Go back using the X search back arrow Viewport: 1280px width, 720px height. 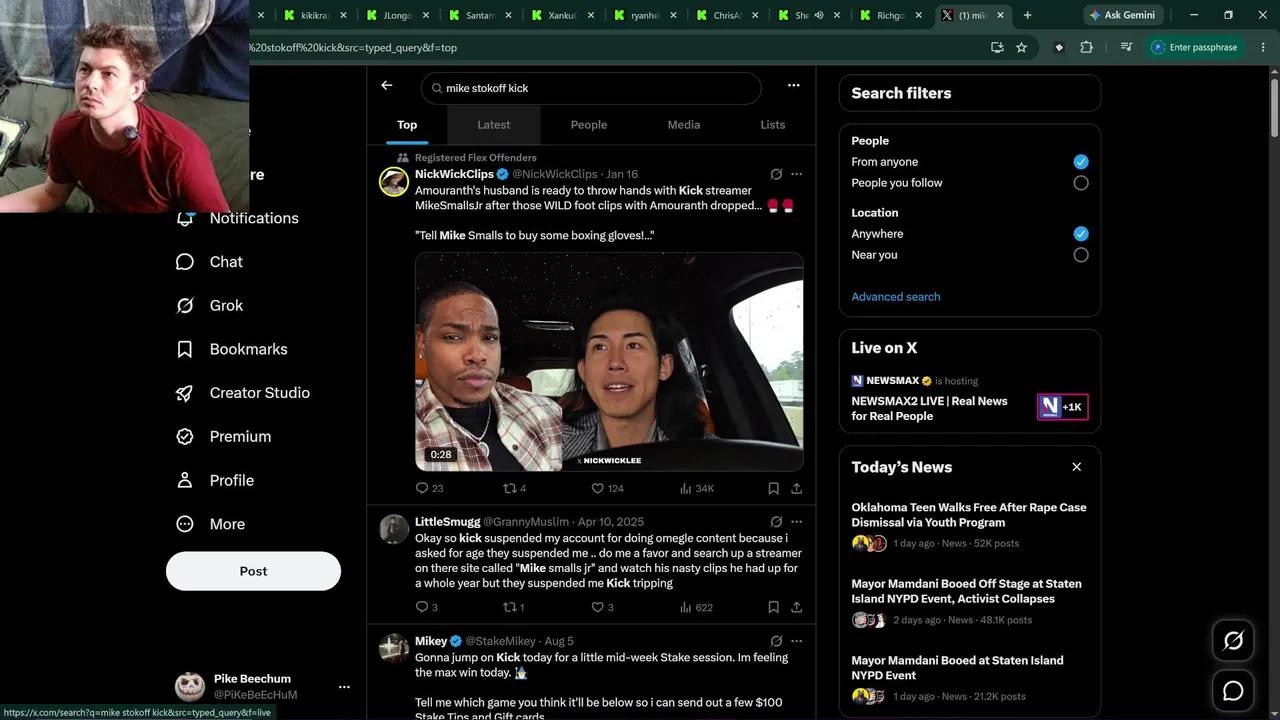[x=387, y=86]
